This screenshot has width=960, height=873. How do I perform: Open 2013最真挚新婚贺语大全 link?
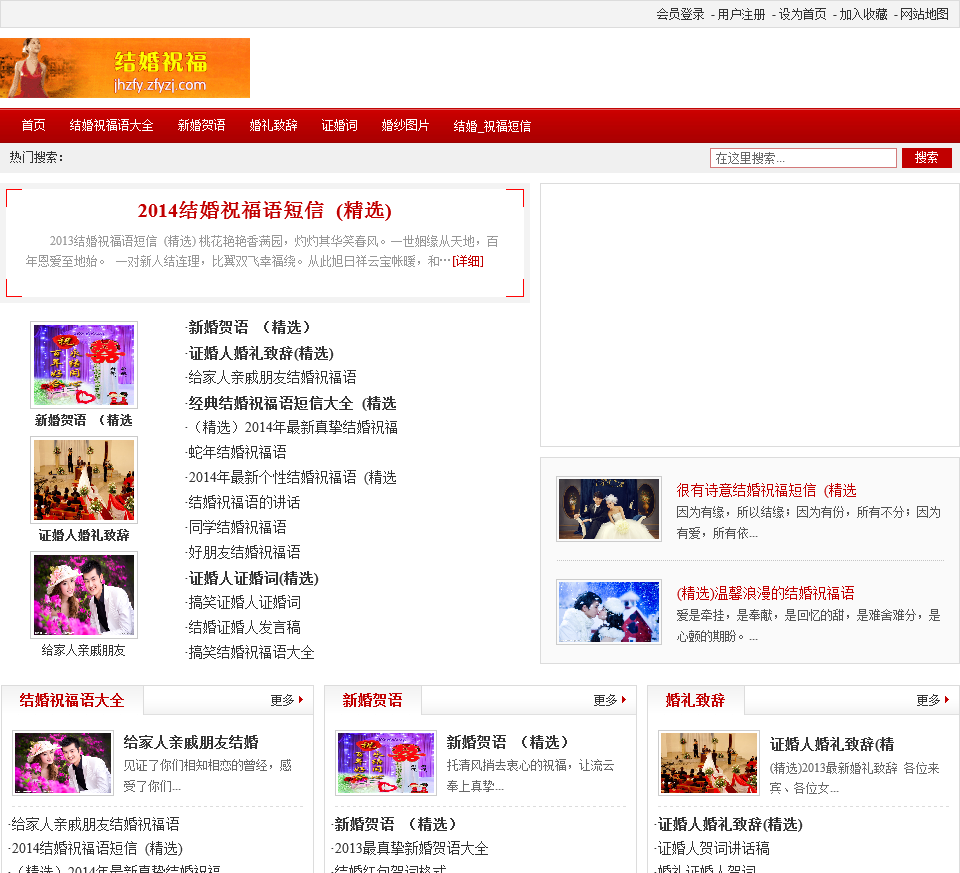tap(411, 849)
